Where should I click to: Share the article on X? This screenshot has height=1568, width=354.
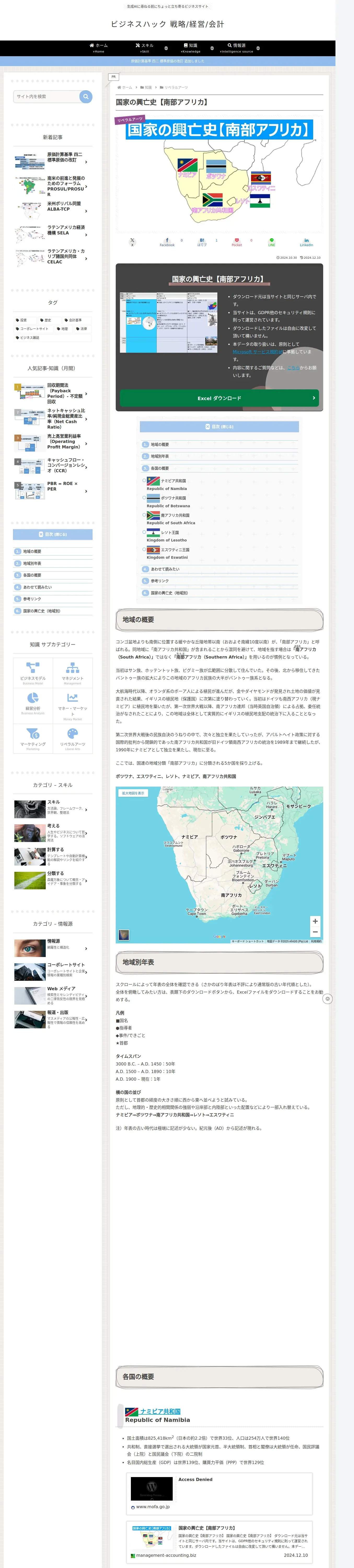point(132,242)
